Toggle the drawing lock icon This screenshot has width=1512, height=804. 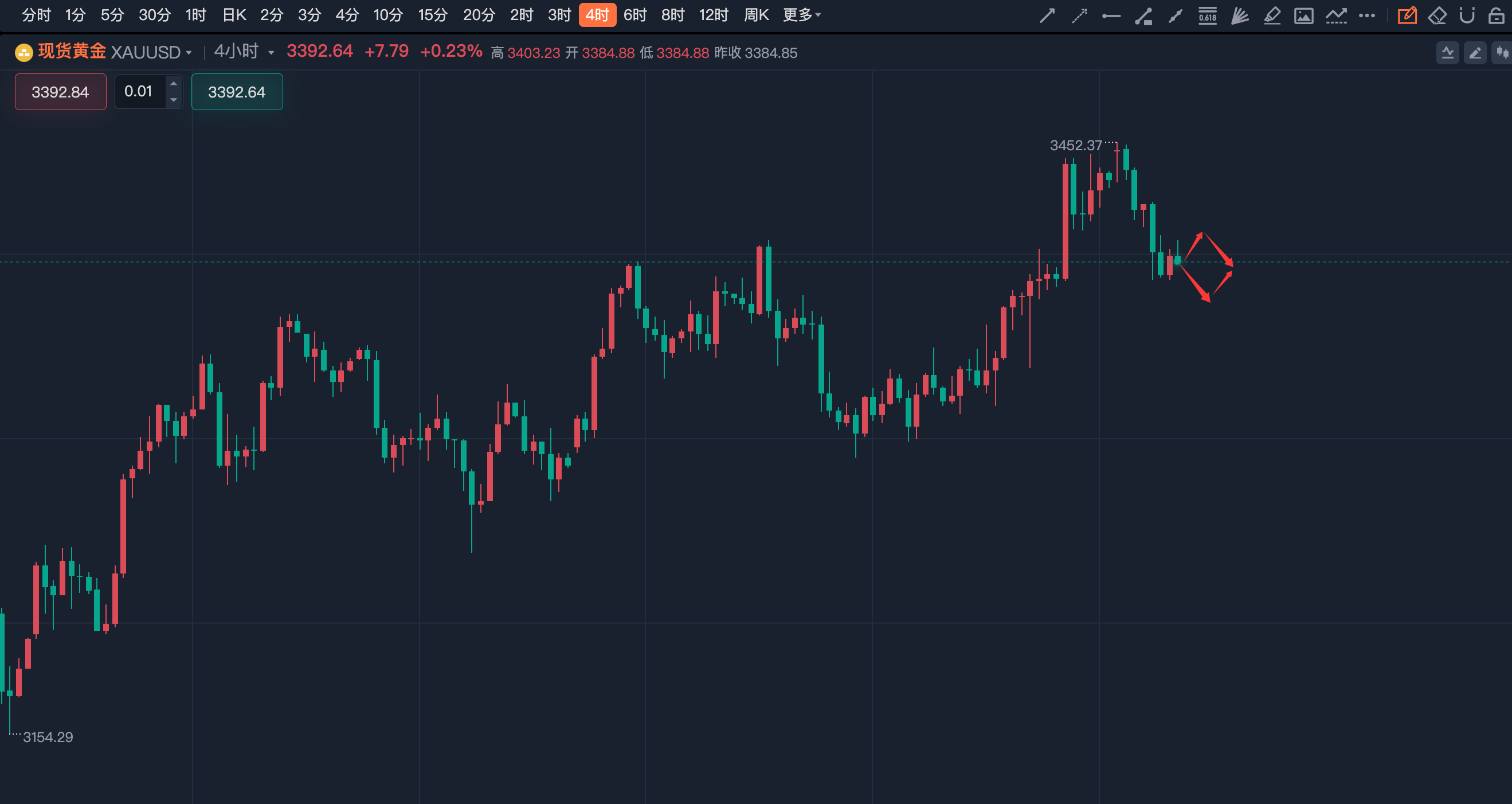(1496, 15)
